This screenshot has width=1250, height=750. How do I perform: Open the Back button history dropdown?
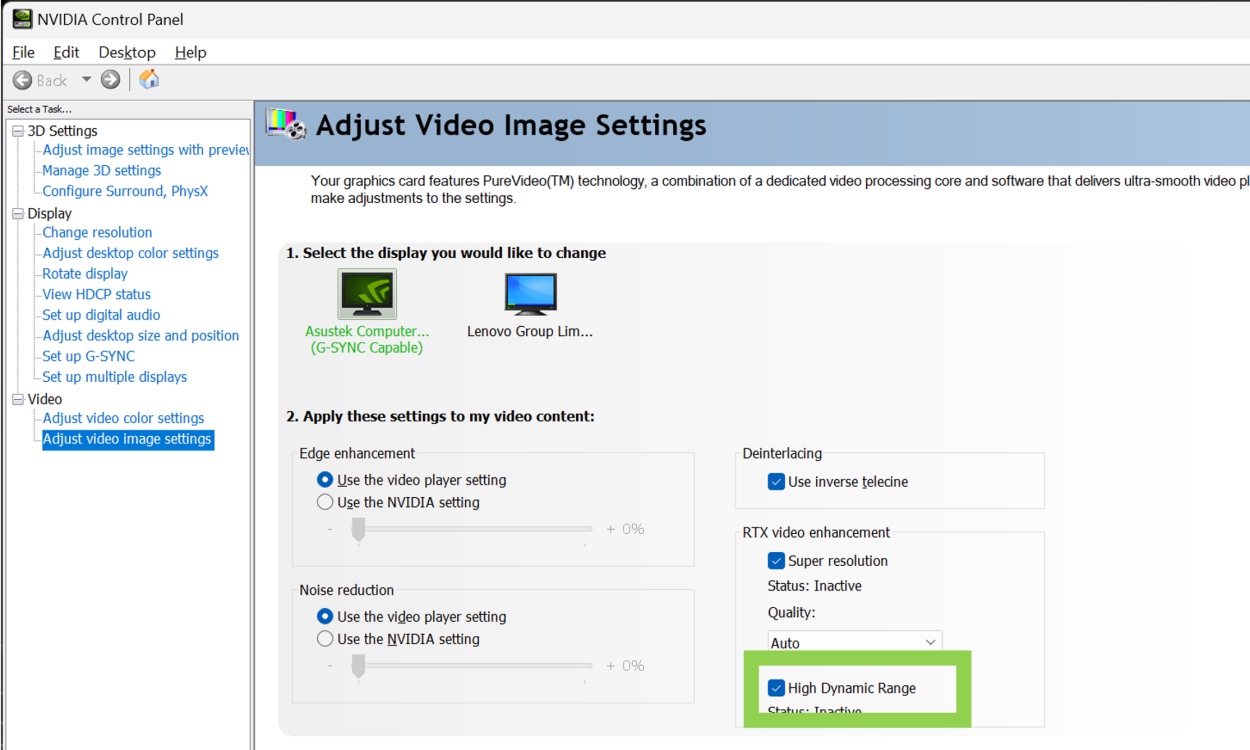point(86,79)
